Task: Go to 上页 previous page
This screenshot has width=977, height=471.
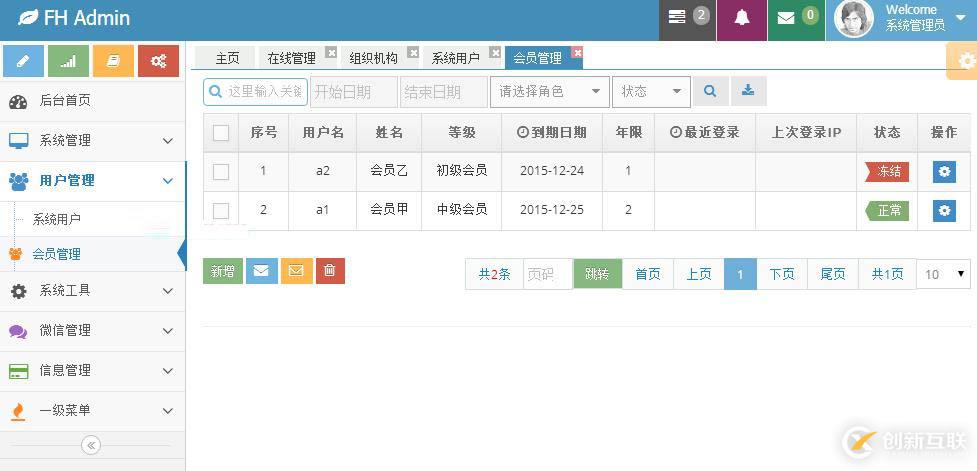Action: (698, 274)
